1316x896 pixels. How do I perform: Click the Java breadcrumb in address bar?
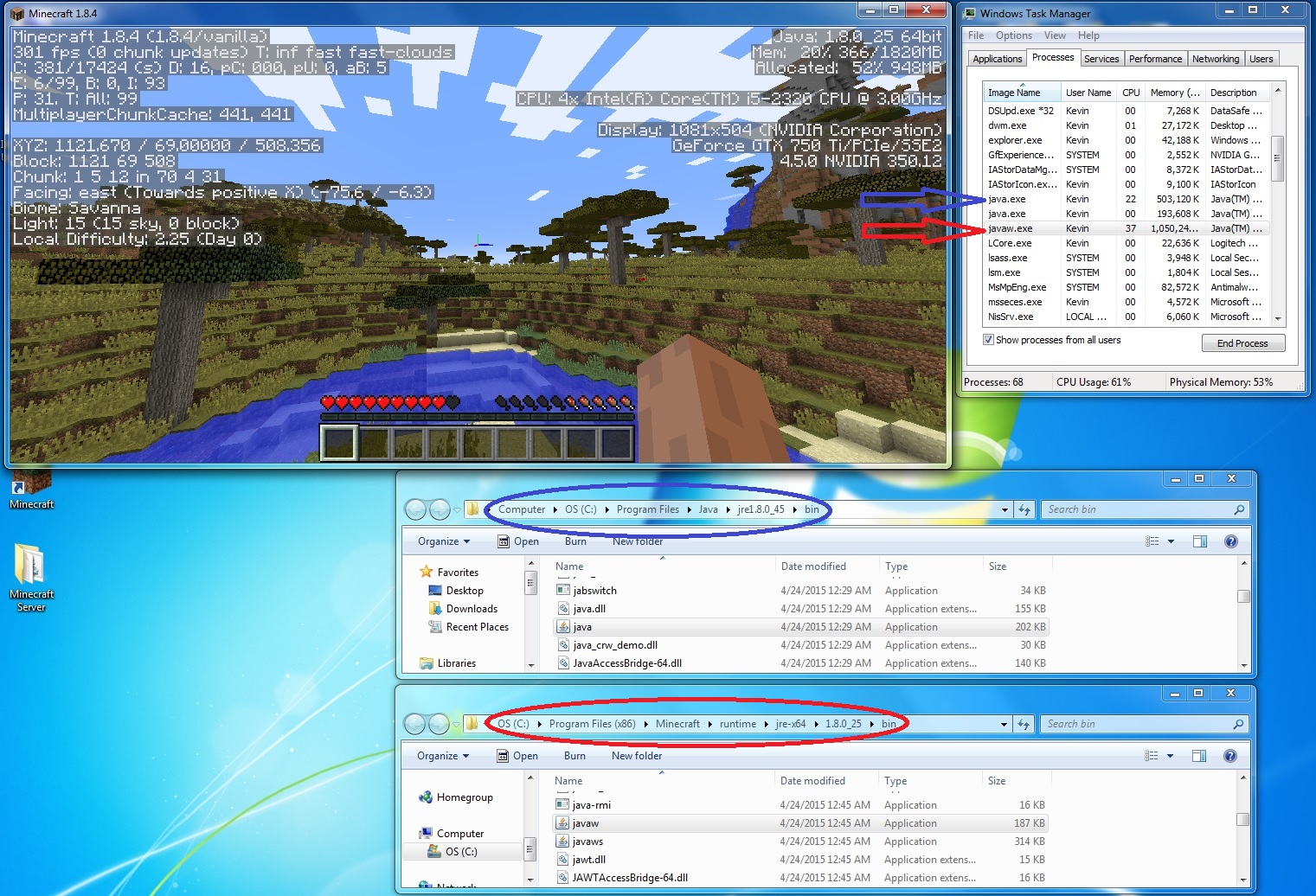tap(708, 509)
